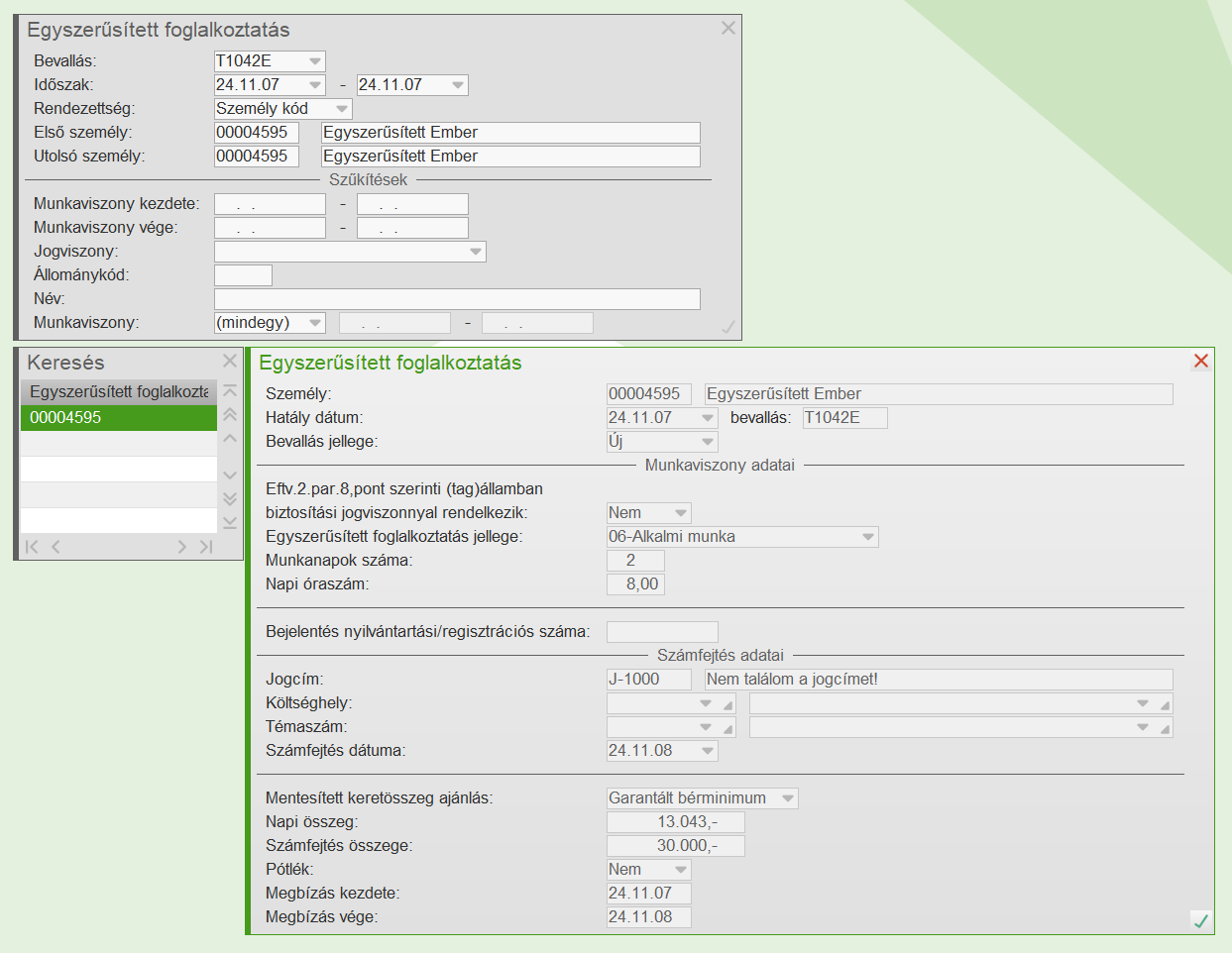The height and width of the screenshot is (953, 1232).
Task: Click the corner resize triangle beside Költséghely code
Action: coord(728,705)
